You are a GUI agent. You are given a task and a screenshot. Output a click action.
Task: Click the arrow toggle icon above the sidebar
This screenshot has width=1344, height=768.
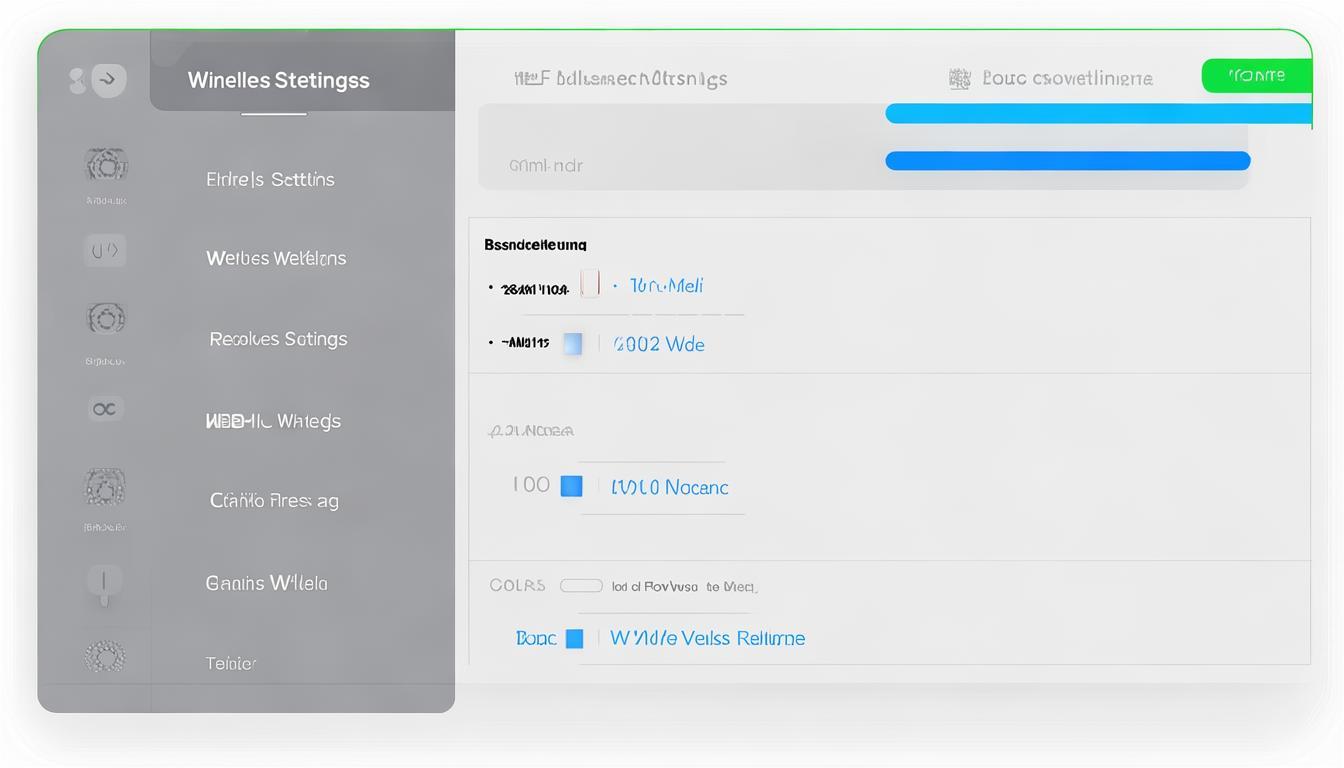(108, 80)
